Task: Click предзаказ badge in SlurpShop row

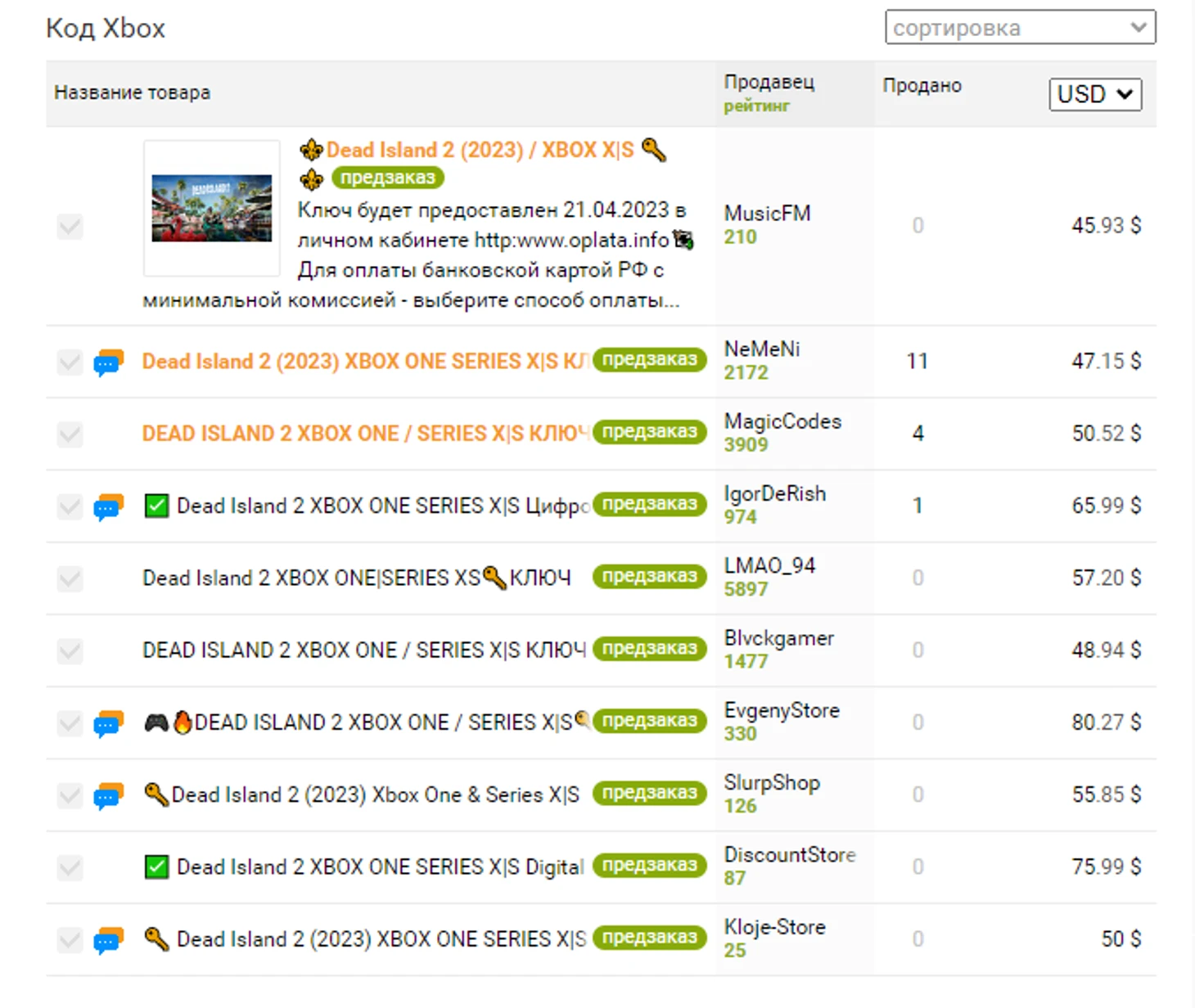Action: pyautogui.click(x=649, y=794)
